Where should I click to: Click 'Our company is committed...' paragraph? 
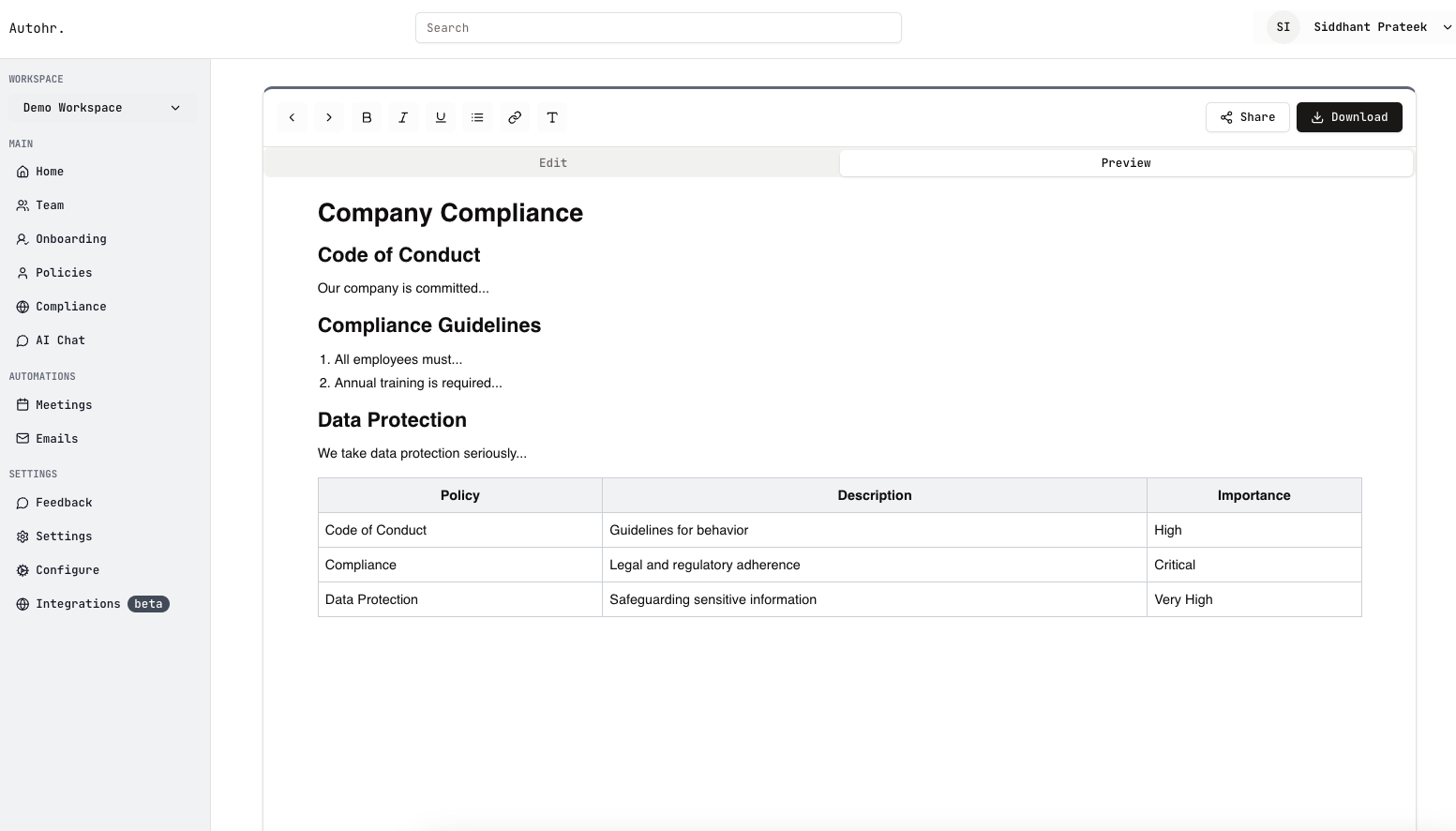(x=403, y=288)
